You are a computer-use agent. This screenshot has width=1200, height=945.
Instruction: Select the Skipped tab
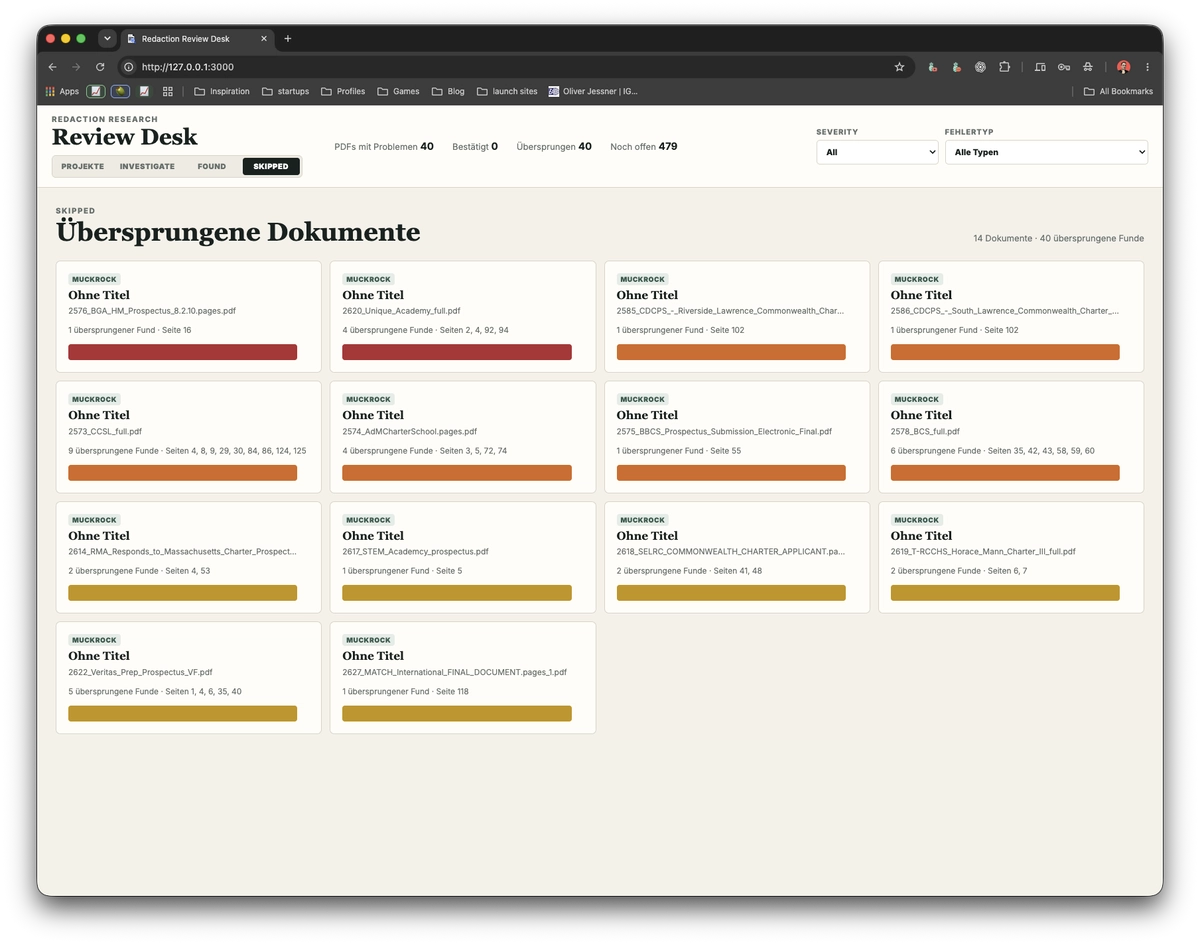click(x=271, y=167)
